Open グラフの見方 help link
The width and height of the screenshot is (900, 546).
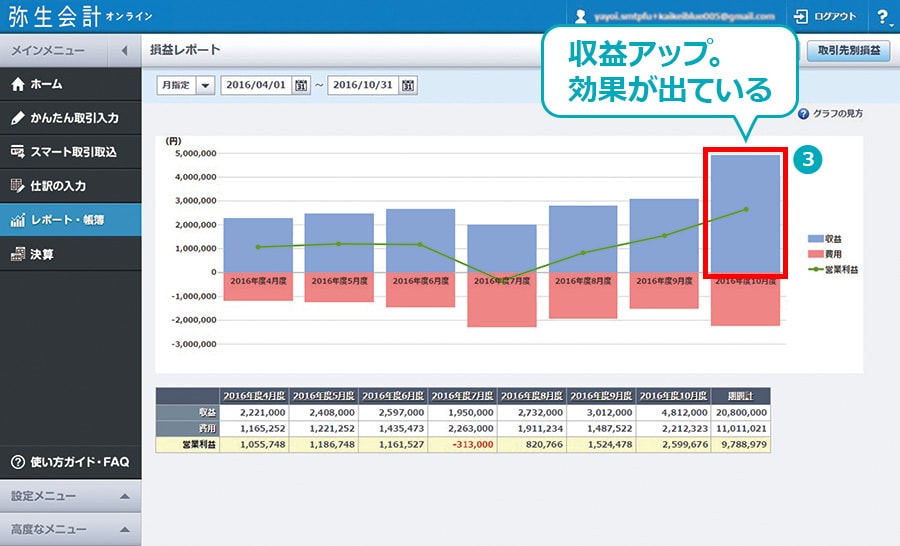coord(837,114)
